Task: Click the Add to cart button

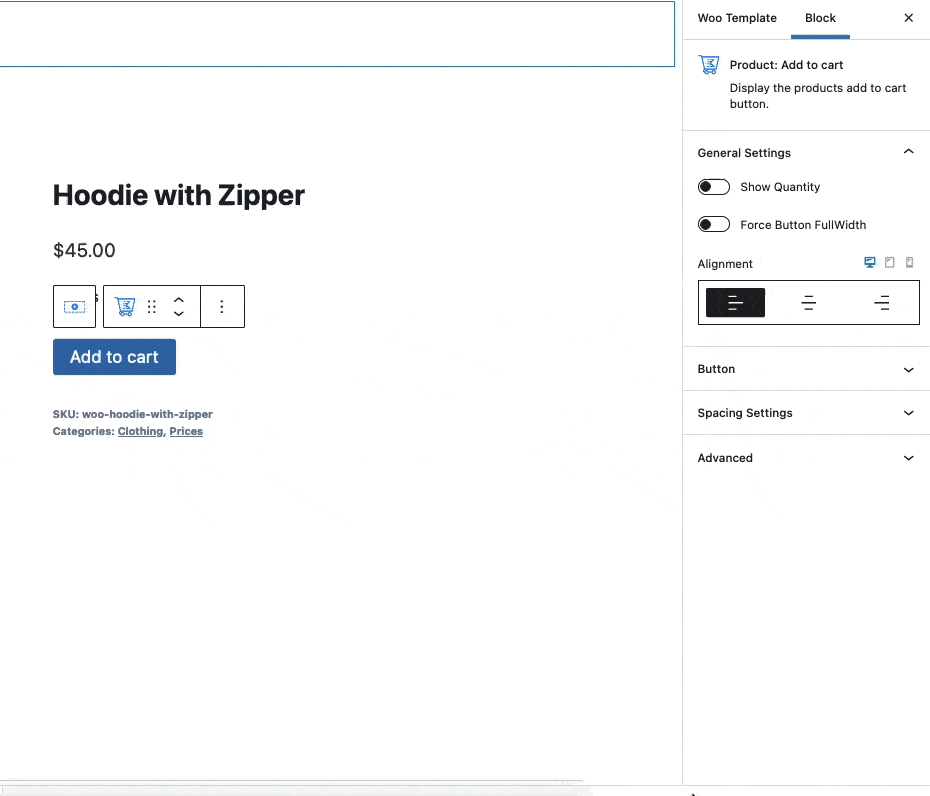Action: click(x=114, y=357)
